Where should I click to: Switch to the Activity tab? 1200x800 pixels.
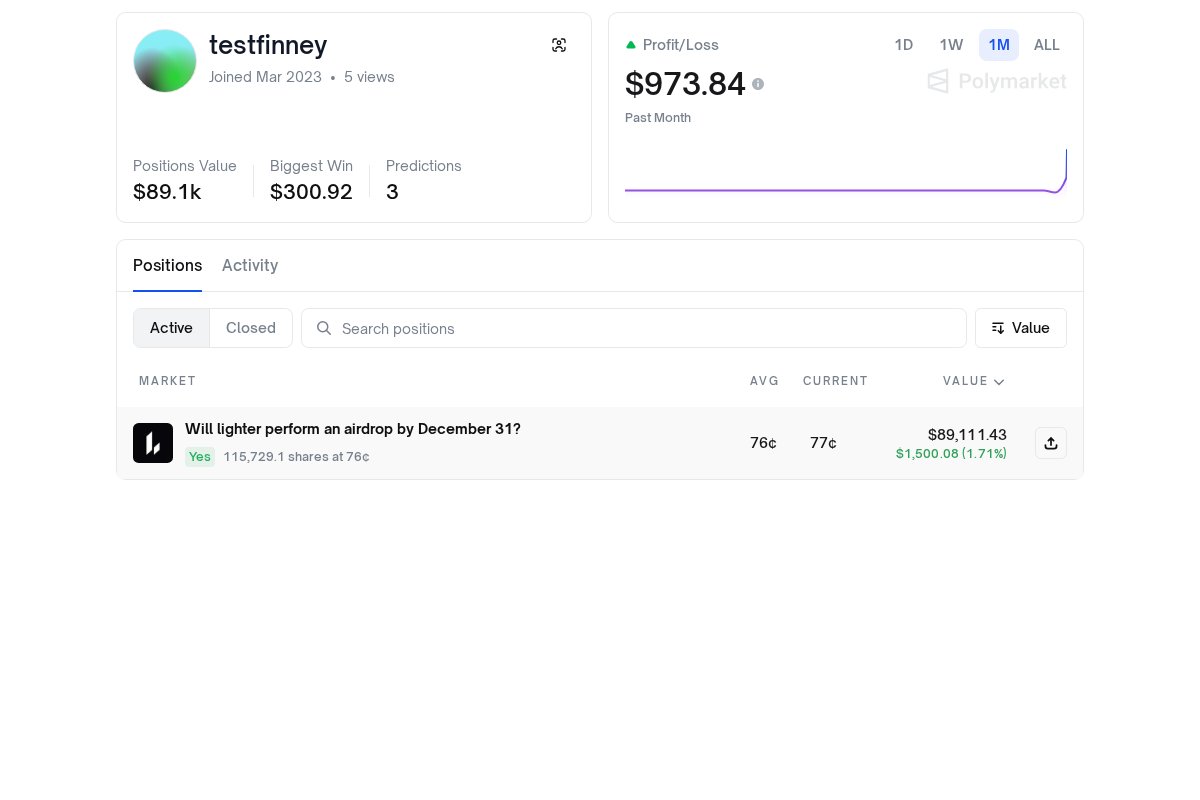[250, 265]
